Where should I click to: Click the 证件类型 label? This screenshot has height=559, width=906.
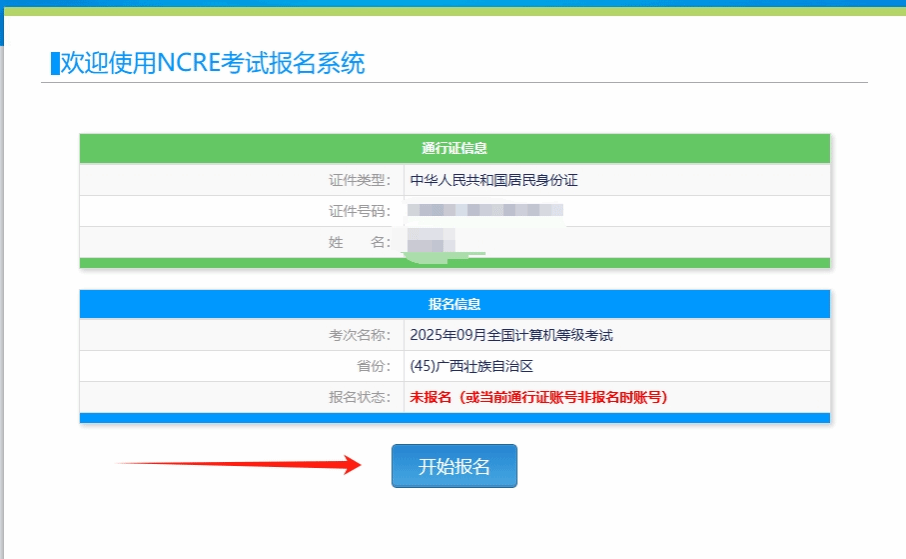coord(359,180)
